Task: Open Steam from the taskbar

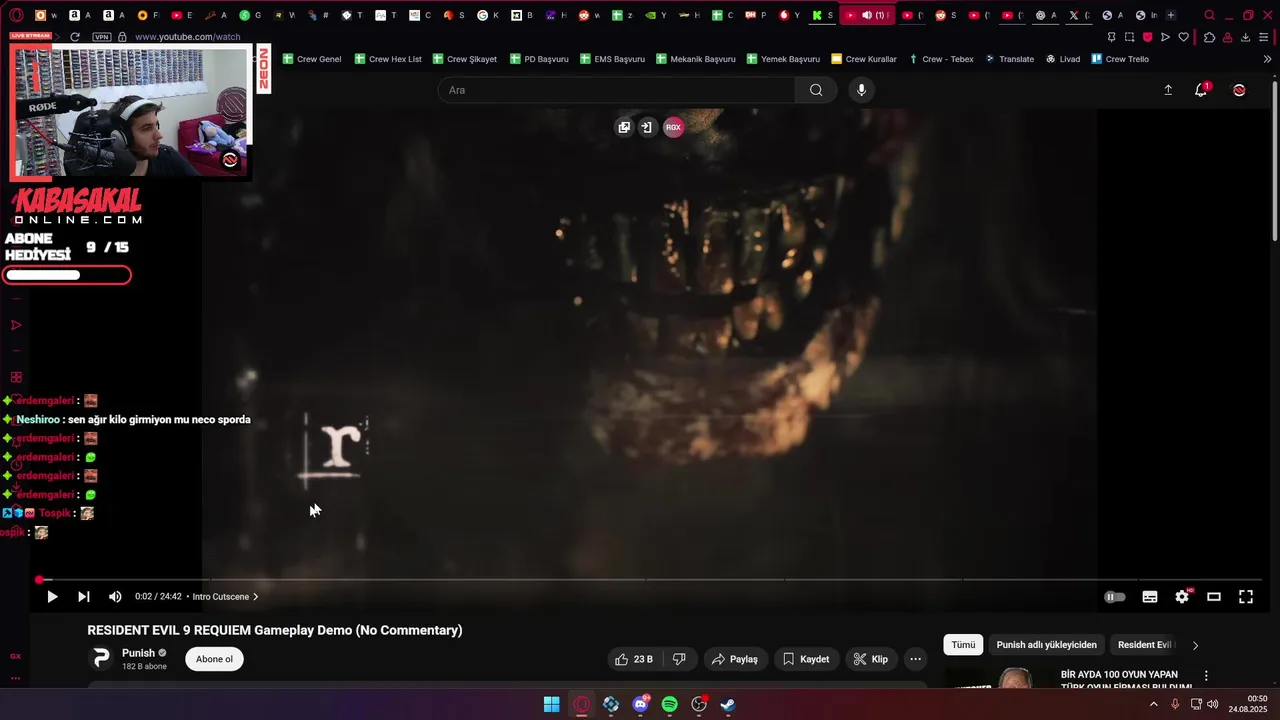Action: click(x=728, y=705)
